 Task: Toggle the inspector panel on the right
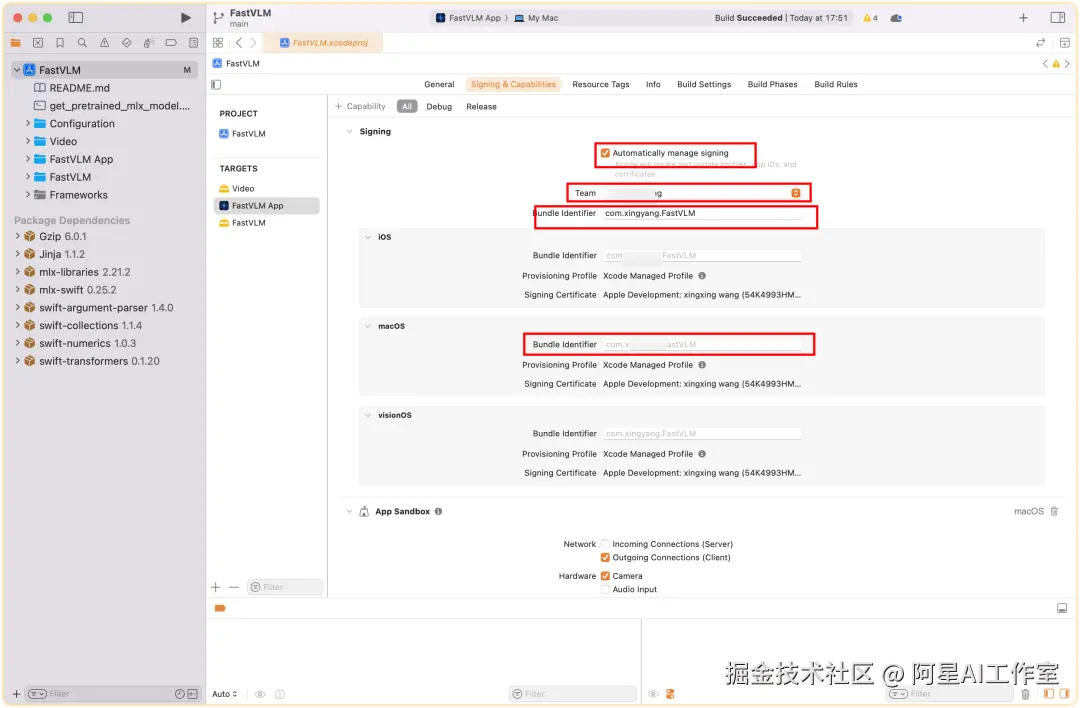click(x=1057, y=18)
